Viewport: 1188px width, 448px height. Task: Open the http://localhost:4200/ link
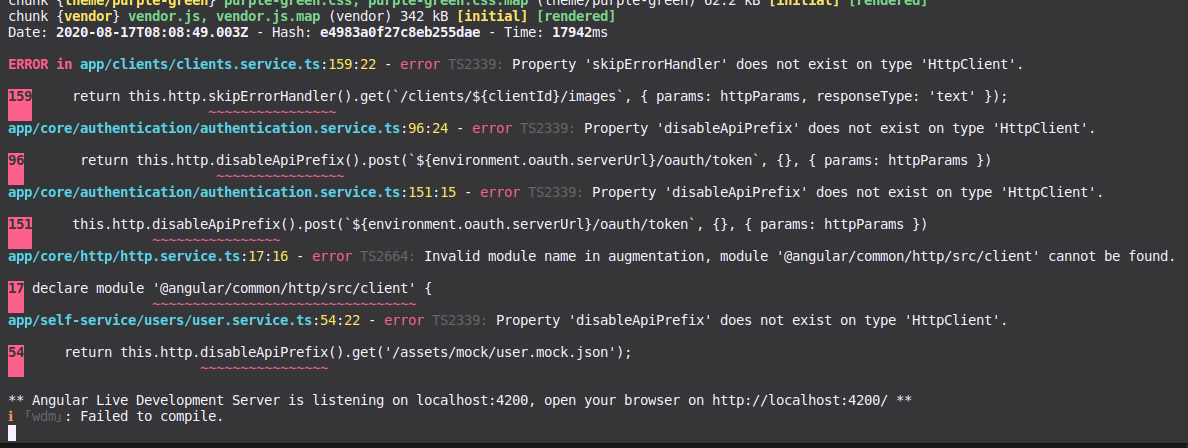pos(799,400)
